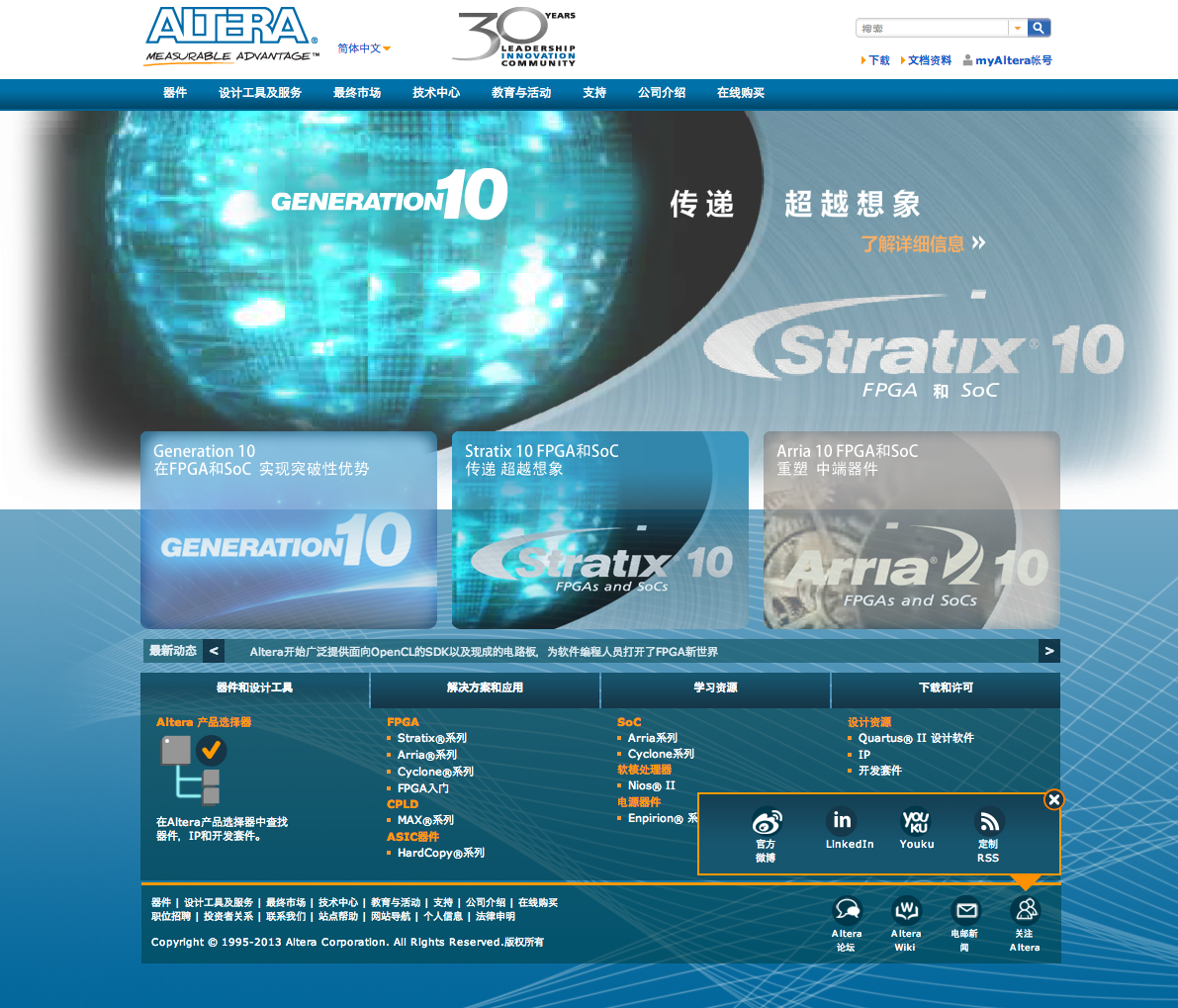Select the 学习资源 tab

point(715,688)
